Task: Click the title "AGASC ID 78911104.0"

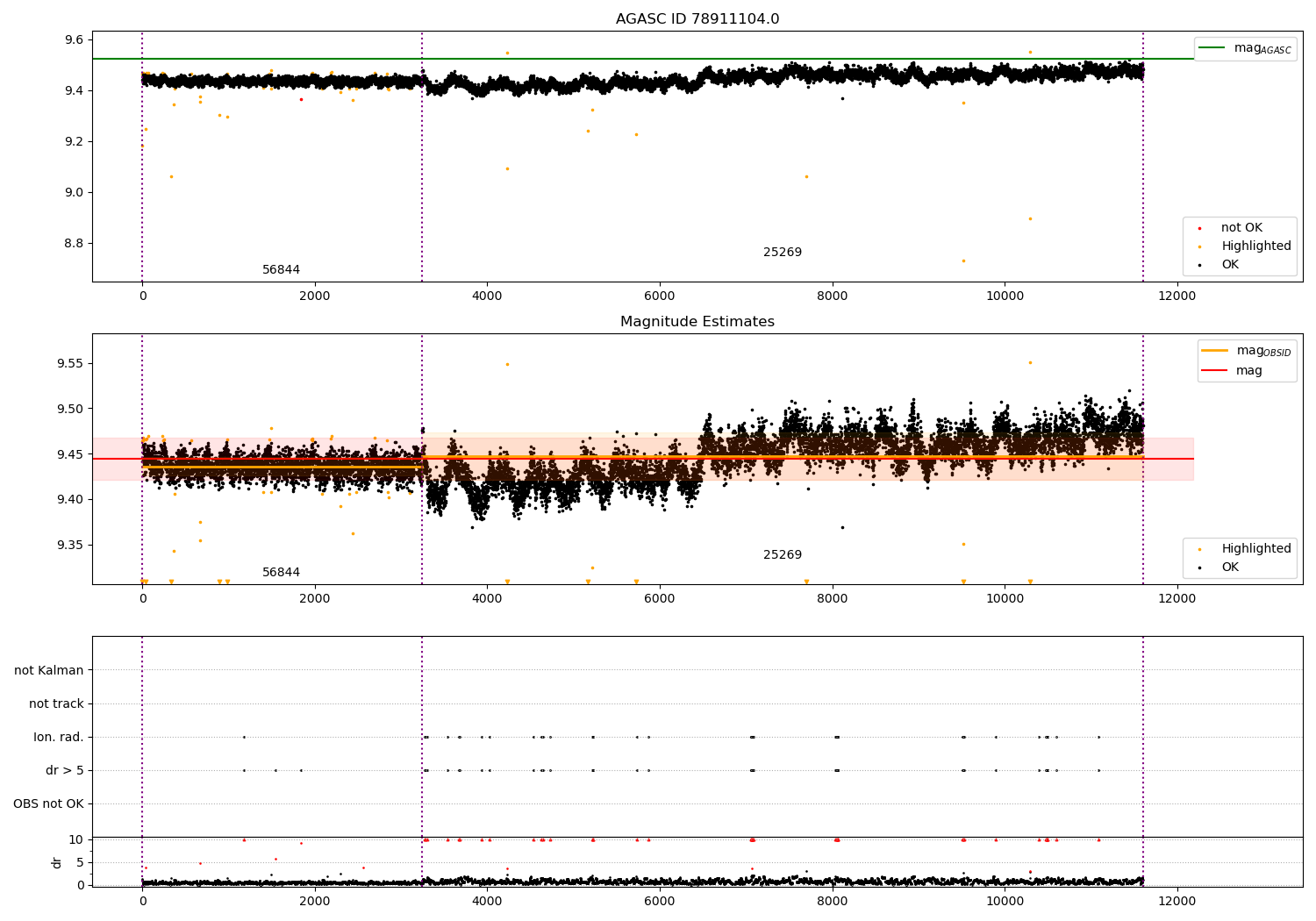Action: (697, 19)
